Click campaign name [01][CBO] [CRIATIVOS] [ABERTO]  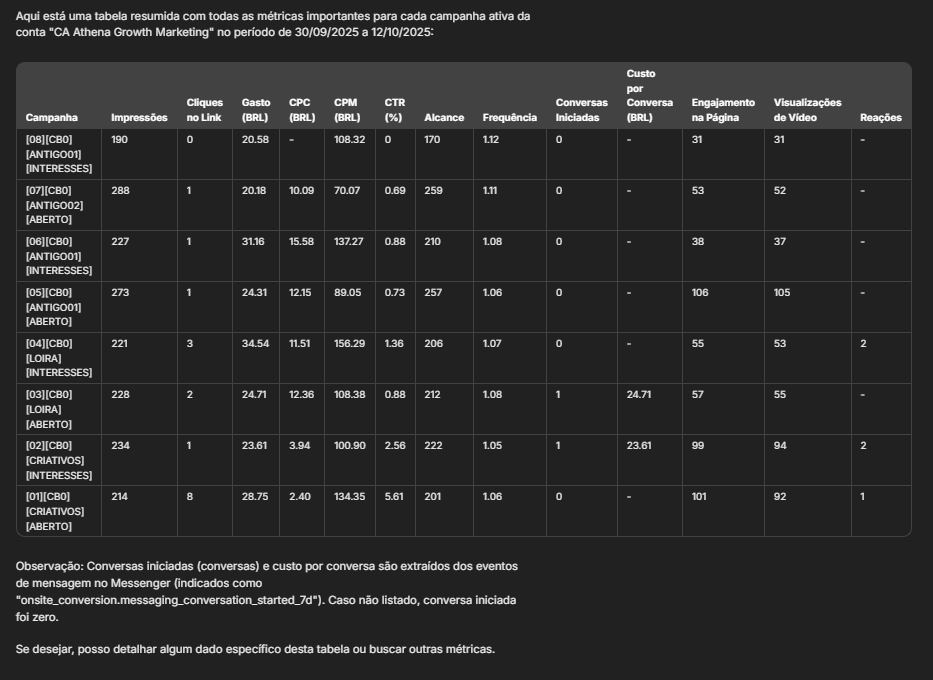pos(55,511)
